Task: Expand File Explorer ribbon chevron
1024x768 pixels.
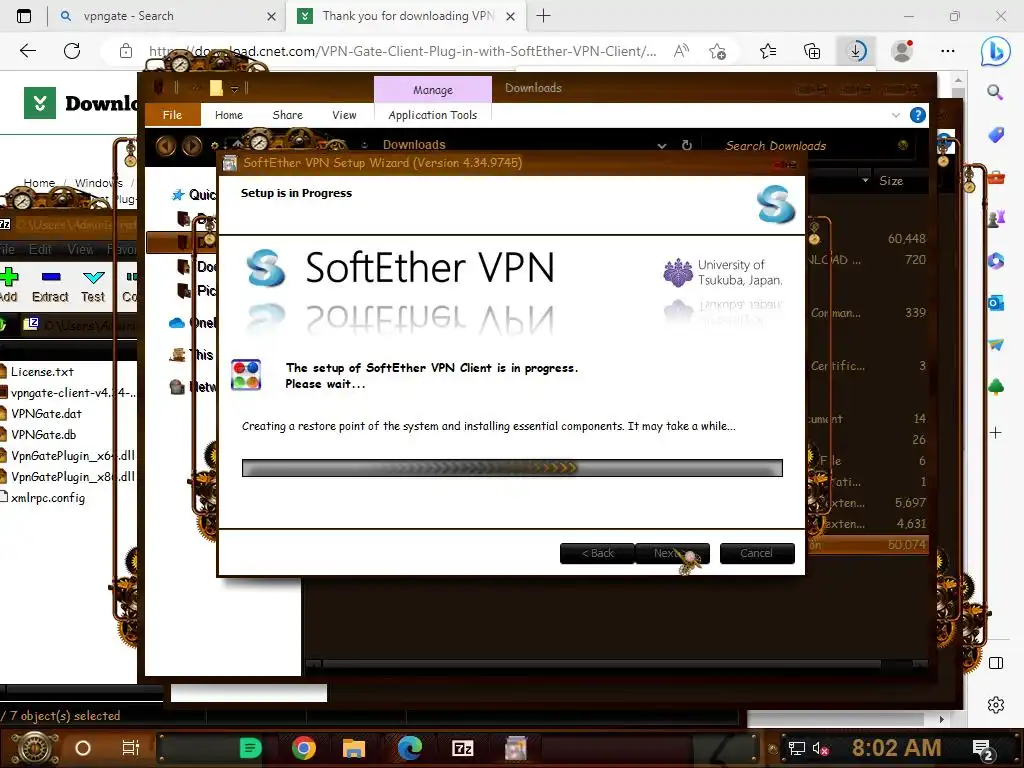Action: coord(895,115)
